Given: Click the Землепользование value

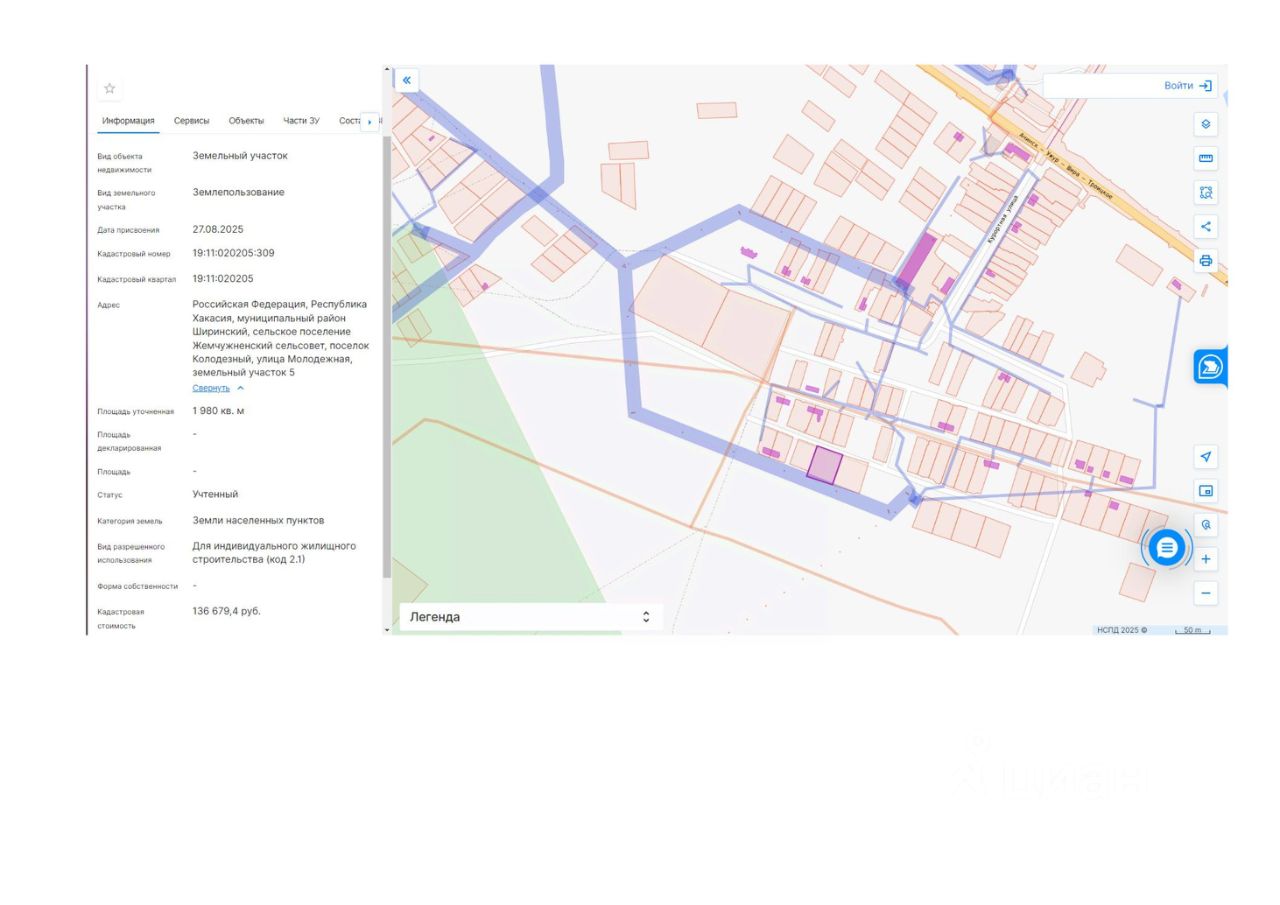Looking at the screenshot, I should pos(239,192).
